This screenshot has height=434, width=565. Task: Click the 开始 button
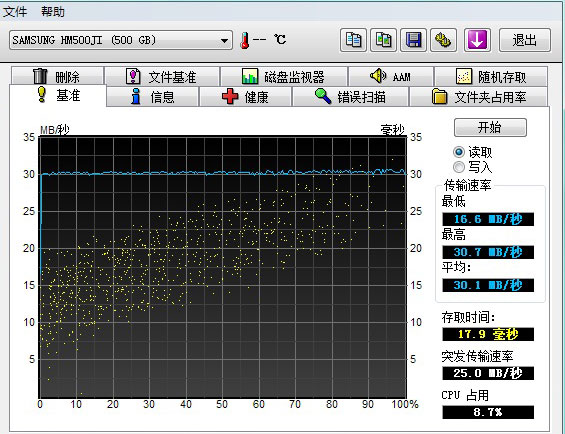(490, 127)
